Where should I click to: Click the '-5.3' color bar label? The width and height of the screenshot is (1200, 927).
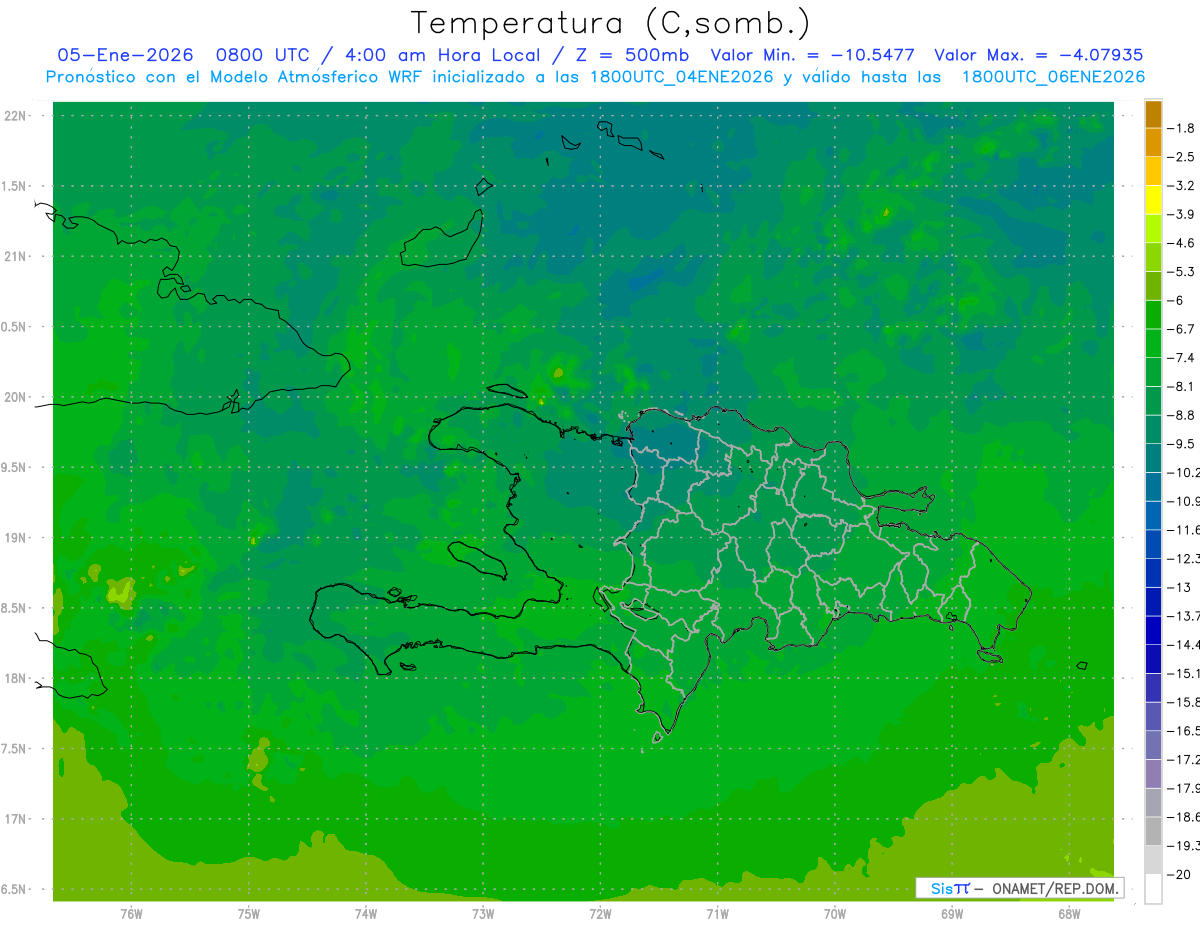pyautogui.click(x=1181, y=272)
